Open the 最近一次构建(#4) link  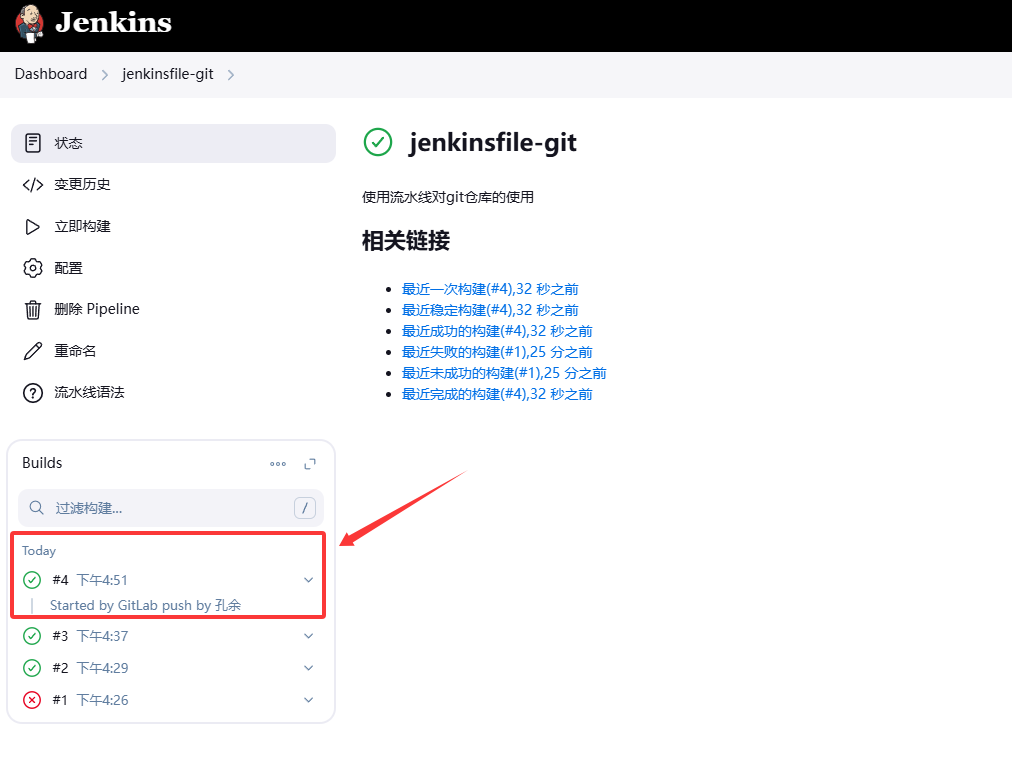pos(496,289)
